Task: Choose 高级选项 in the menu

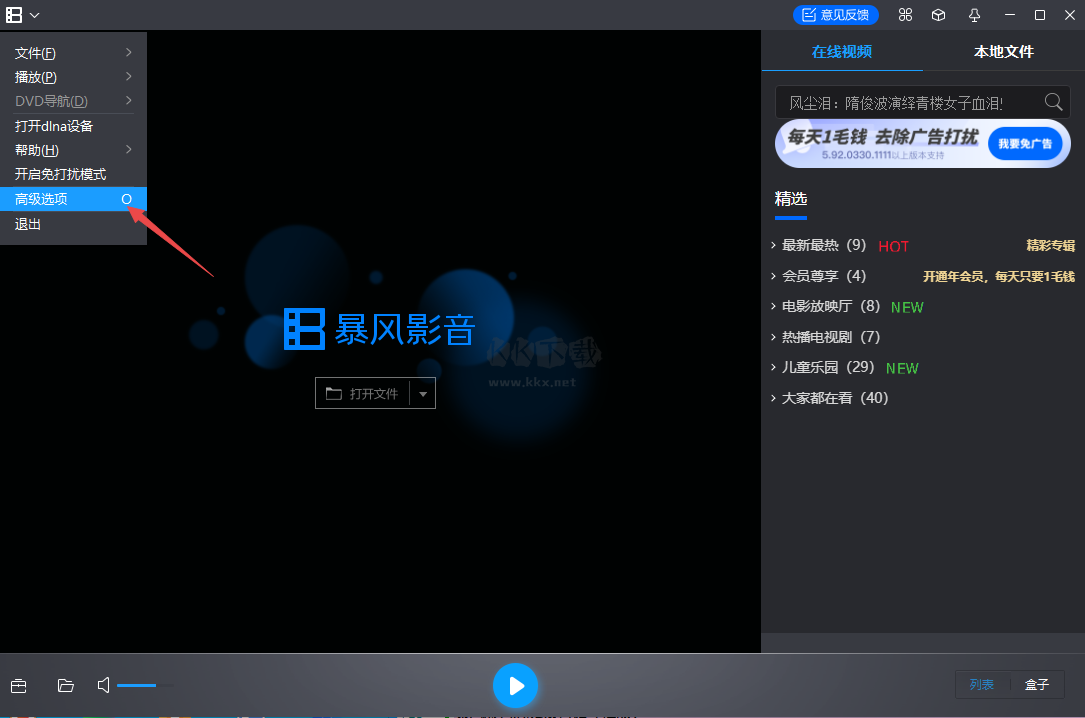Action: (x=73, y=199)
